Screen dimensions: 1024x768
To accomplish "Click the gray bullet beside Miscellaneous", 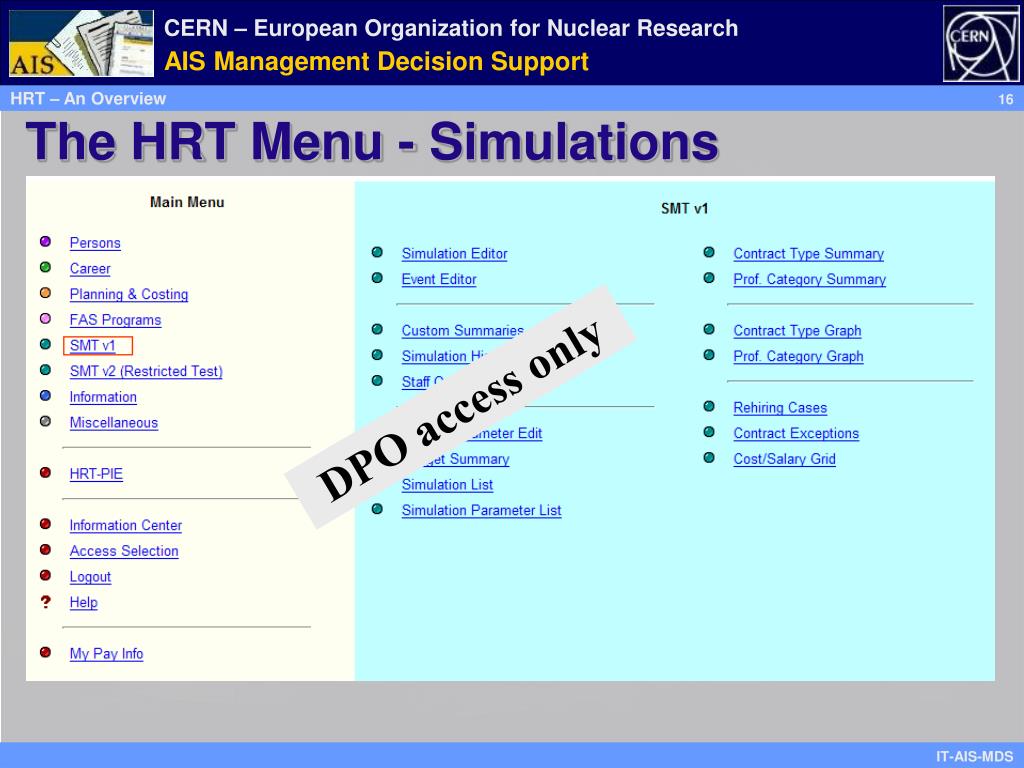I will point(45,421).
